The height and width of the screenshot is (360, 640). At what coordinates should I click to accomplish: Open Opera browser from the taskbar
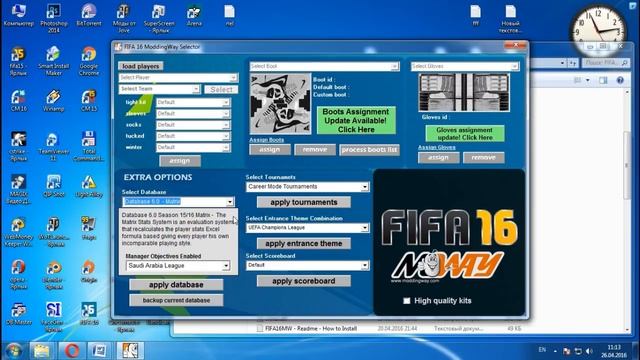[71, 350]
